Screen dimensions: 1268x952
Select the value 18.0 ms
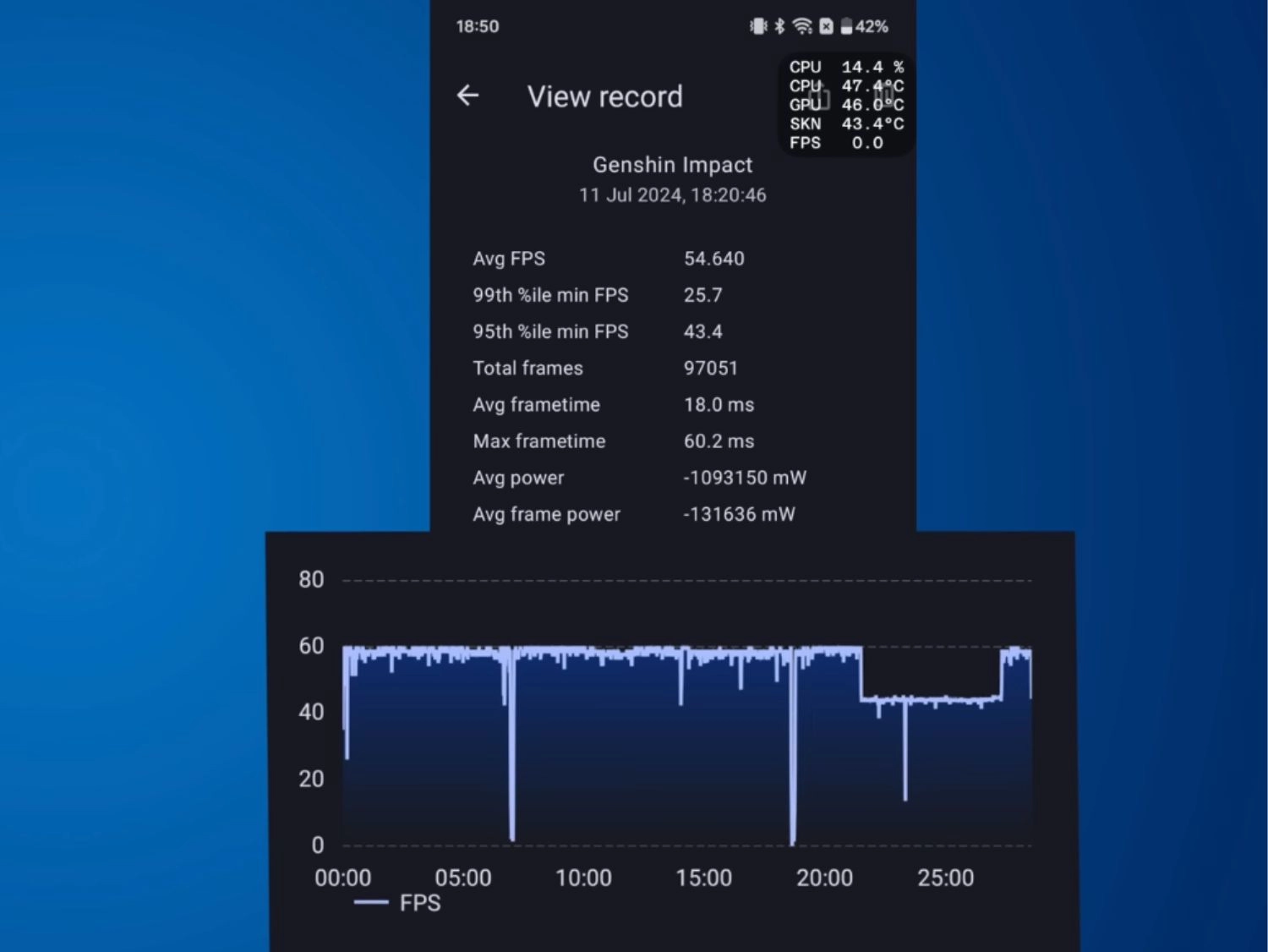pyautogui.click(x=719, y=404)
